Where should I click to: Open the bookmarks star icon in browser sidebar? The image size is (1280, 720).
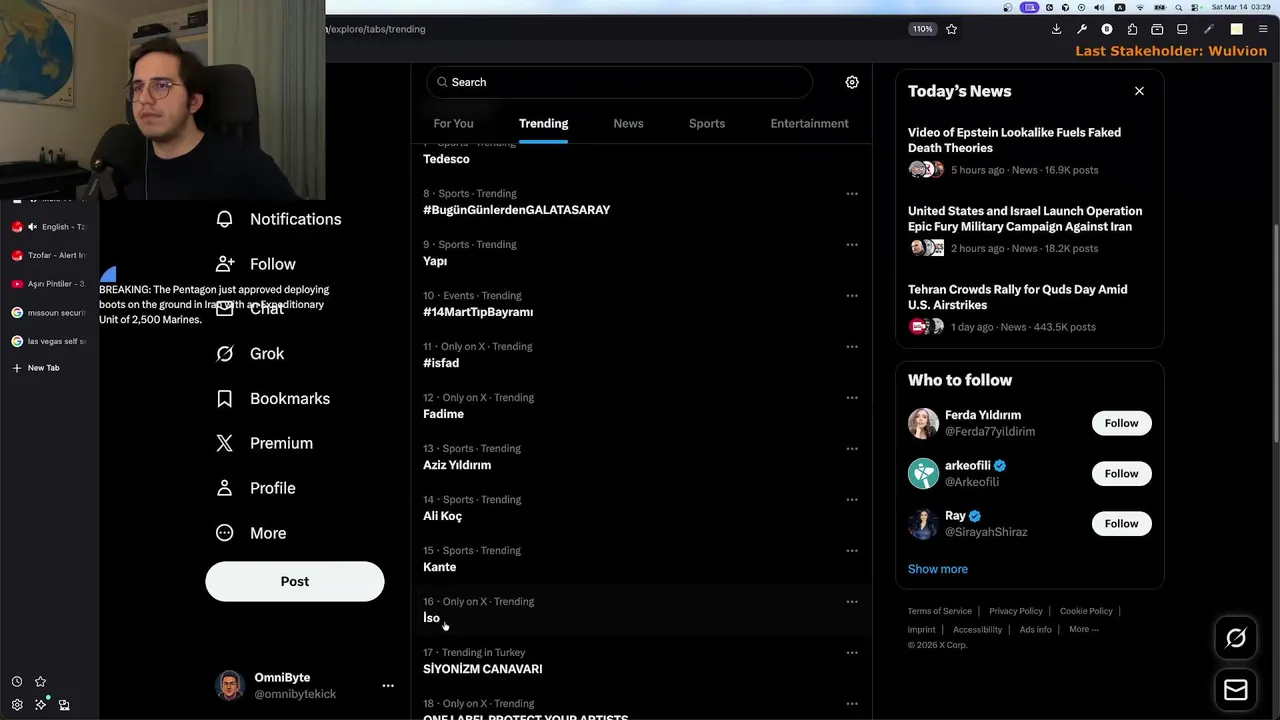40,682
